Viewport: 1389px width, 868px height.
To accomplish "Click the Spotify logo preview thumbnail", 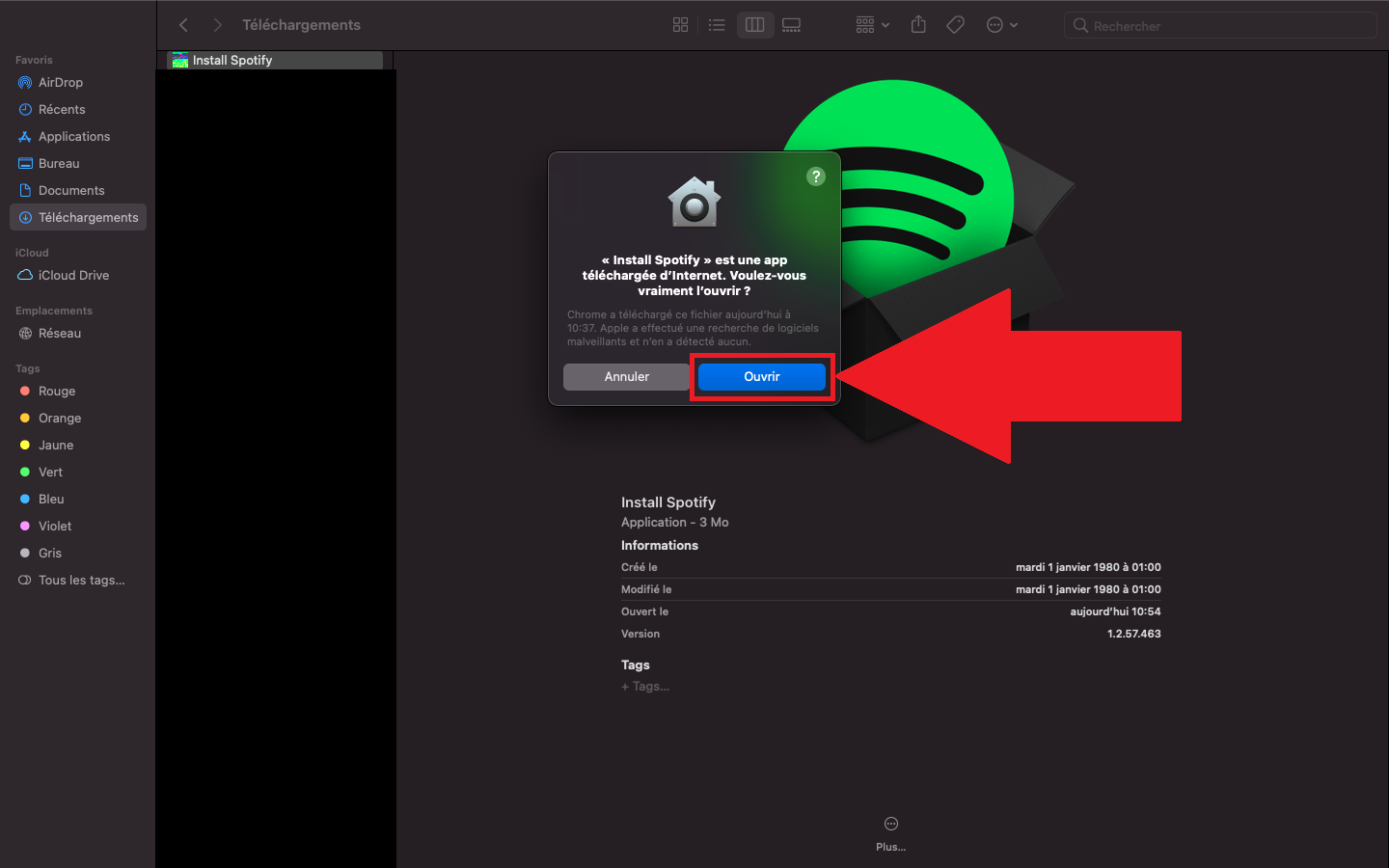I will point(926,260).
